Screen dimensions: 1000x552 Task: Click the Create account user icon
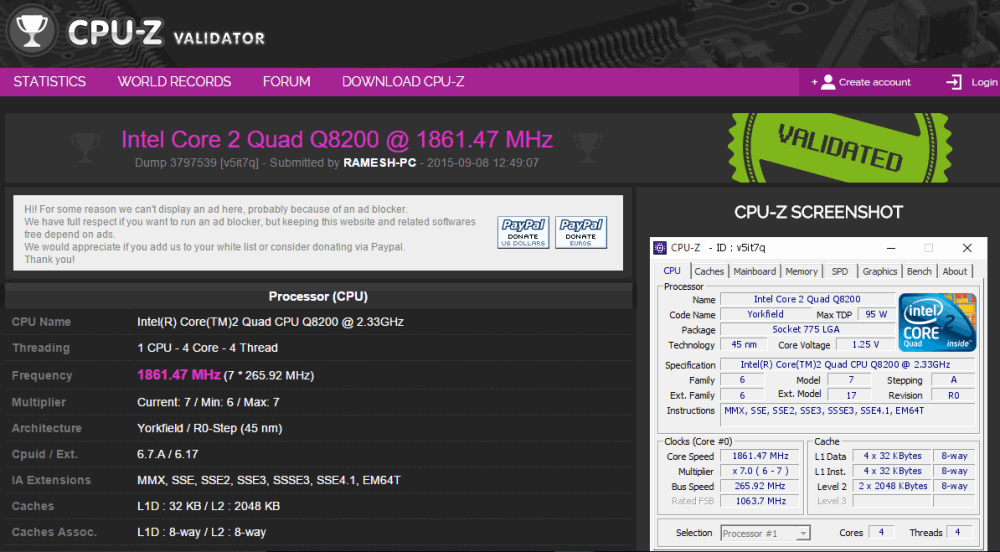[828, 82]
